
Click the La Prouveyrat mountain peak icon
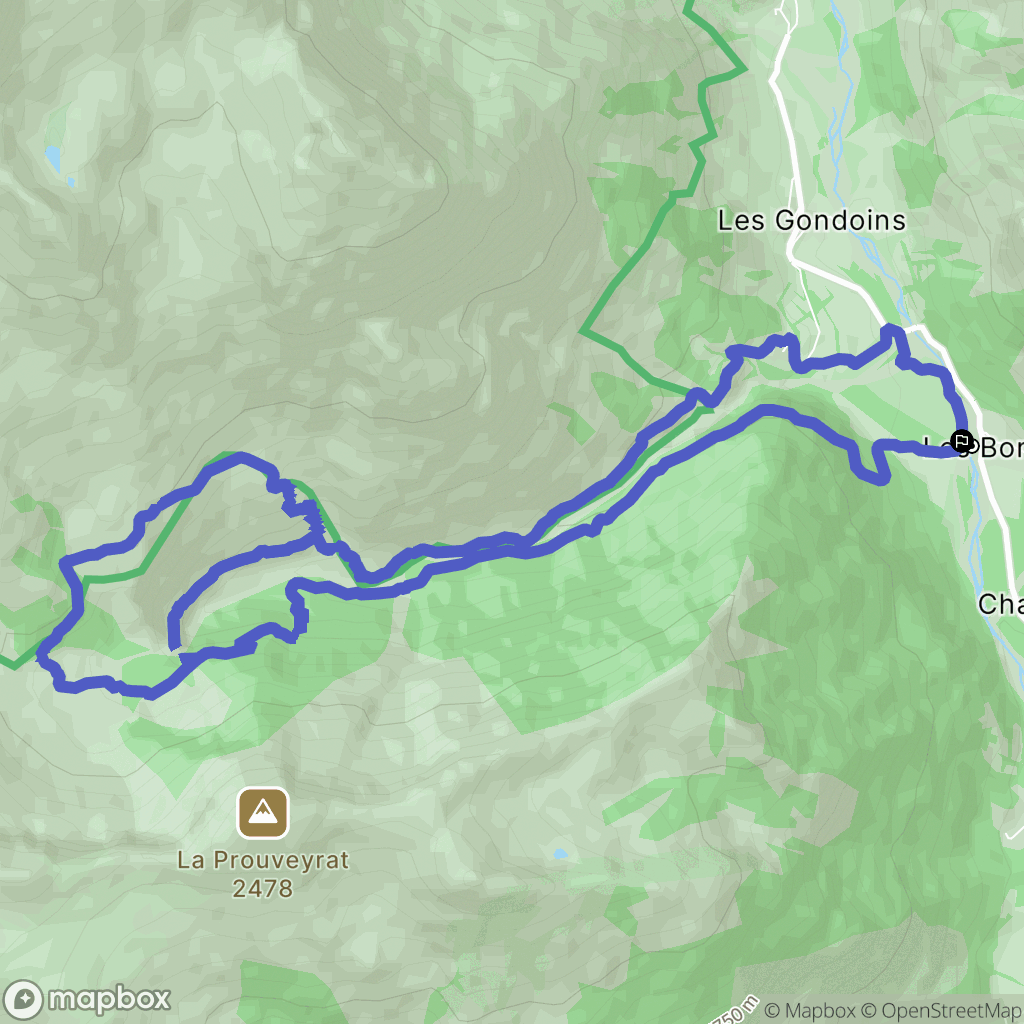[263, 812]
